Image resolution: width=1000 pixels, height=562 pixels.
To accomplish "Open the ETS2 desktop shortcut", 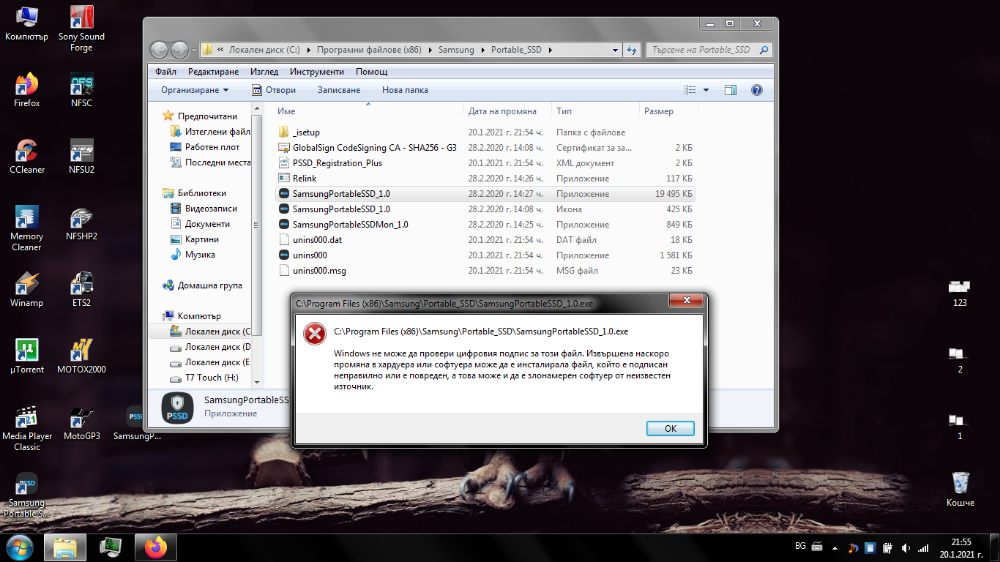I will tap(81, 290).
